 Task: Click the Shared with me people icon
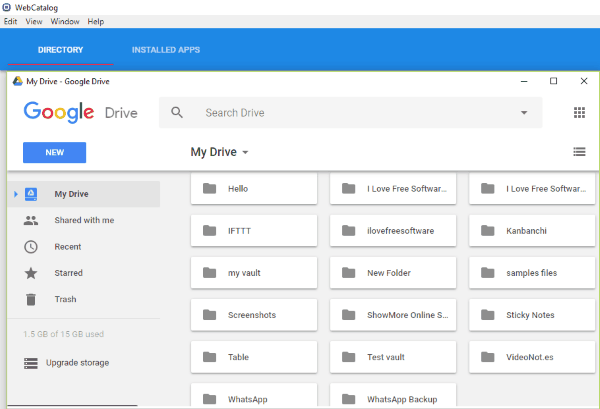coord(31,221)
